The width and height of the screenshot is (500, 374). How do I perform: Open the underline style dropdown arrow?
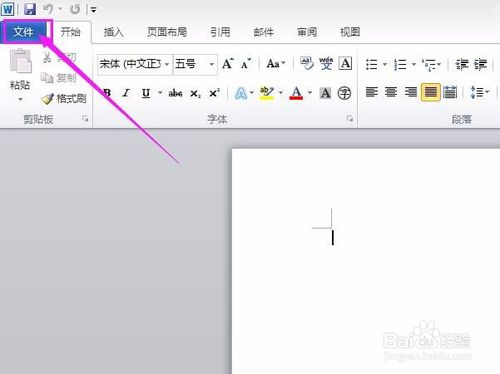pos(160,93)
